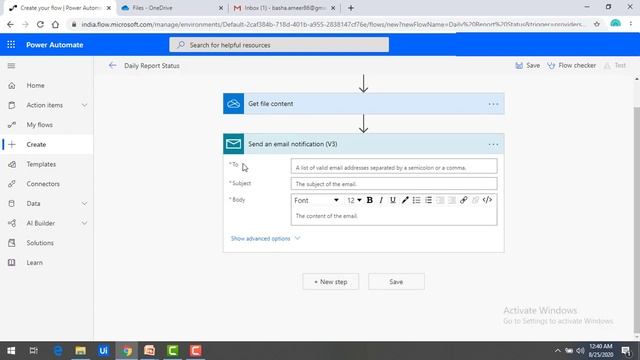Insert a hyperlink in the body
This screenshot has width=640, height=360.
(x=464, y=200)
